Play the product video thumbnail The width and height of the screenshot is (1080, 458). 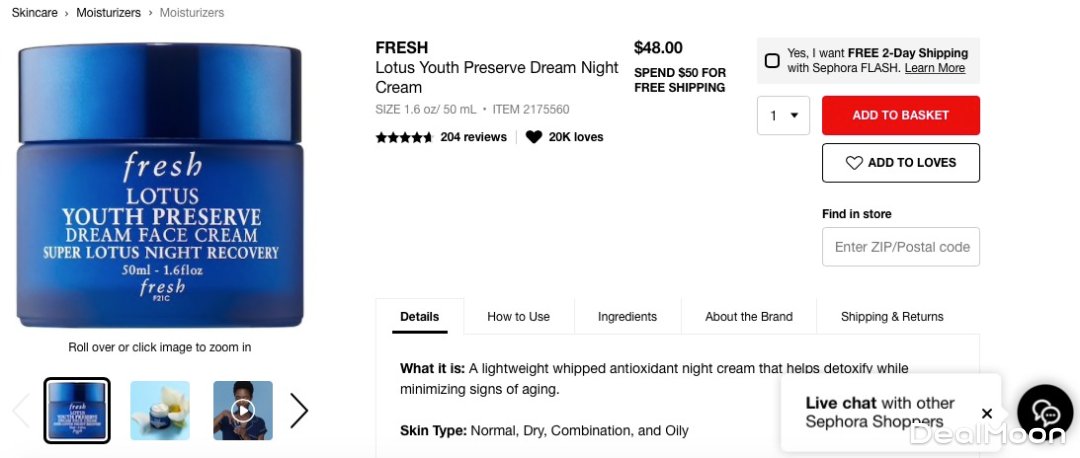coord(243,410)
